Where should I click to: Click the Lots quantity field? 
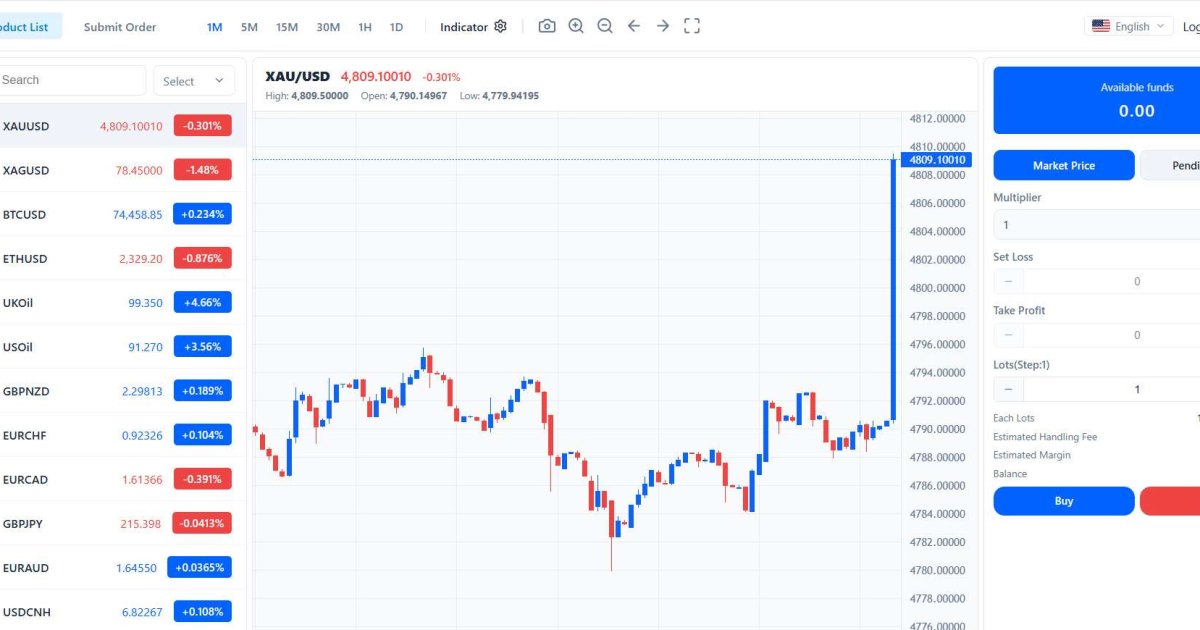click(1111, 389)
